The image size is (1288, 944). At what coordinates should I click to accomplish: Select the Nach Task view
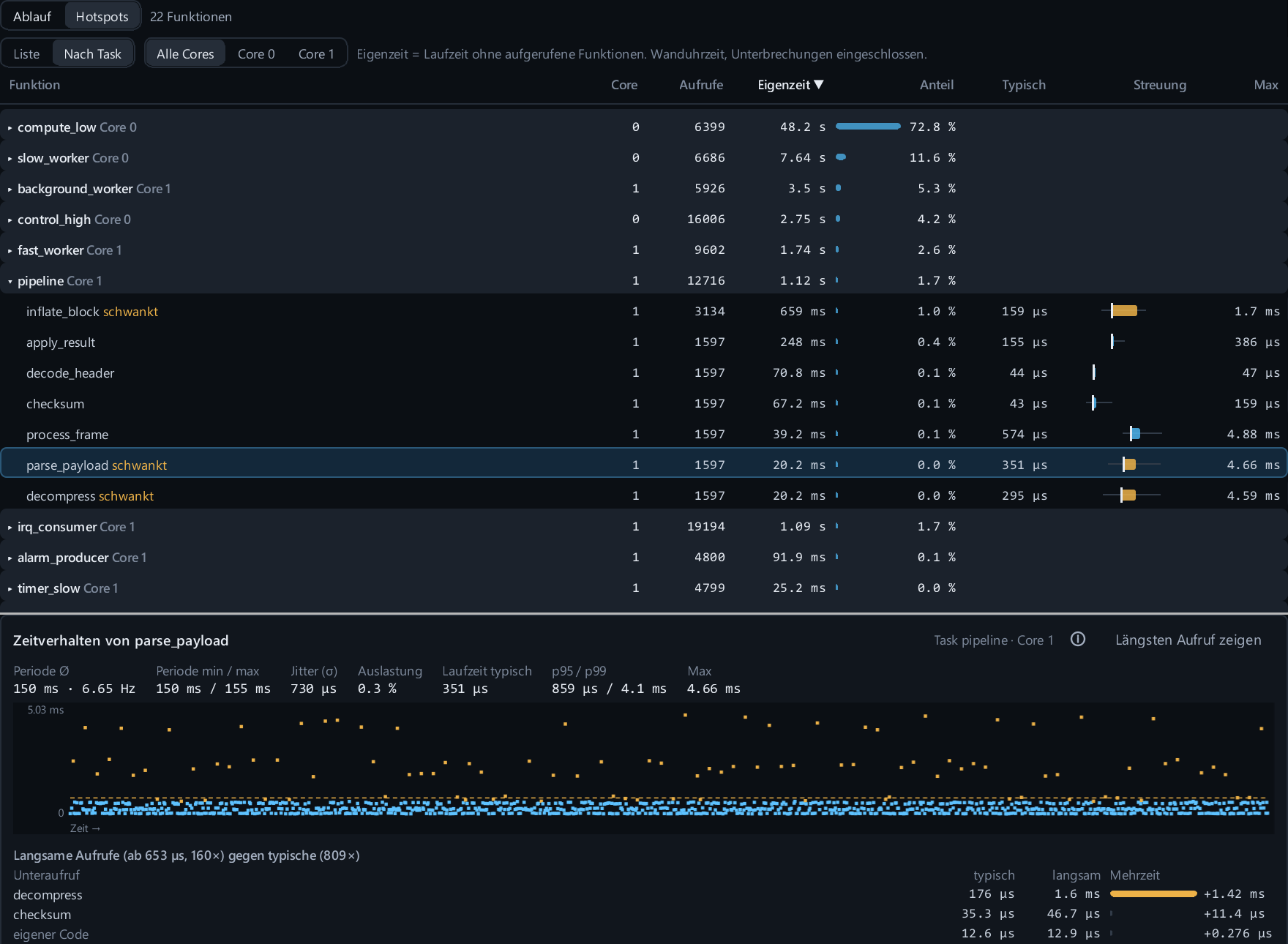pos(92,54)
